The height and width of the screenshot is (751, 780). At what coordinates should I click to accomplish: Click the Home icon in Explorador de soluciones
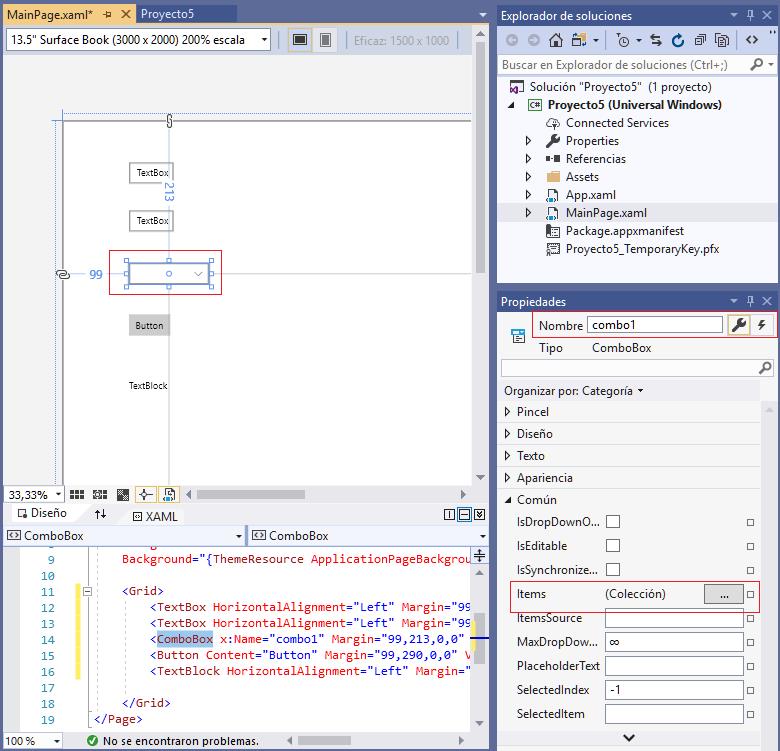click(x=556, y=41)
